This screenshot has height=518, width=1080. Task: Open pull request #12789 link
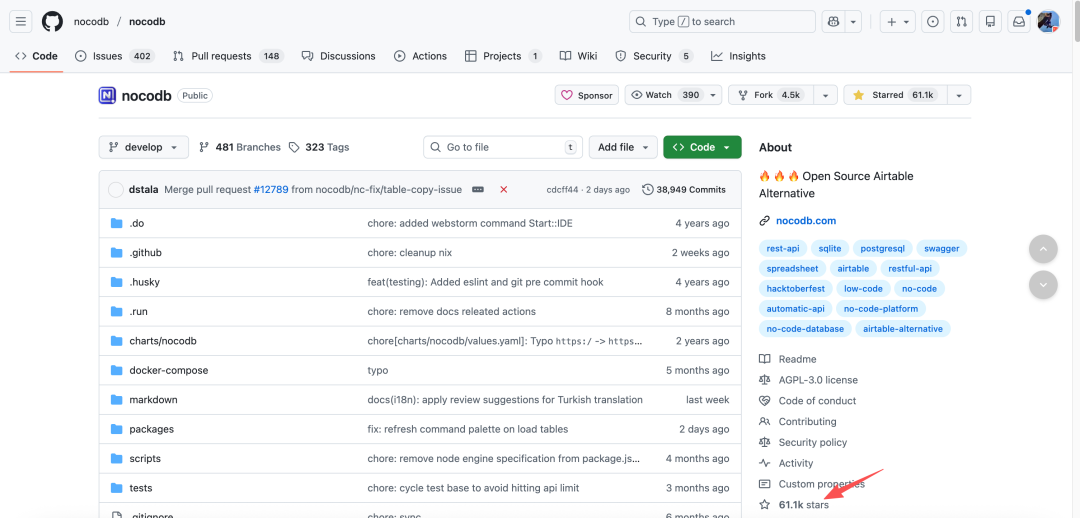click(x=271, y=189)
